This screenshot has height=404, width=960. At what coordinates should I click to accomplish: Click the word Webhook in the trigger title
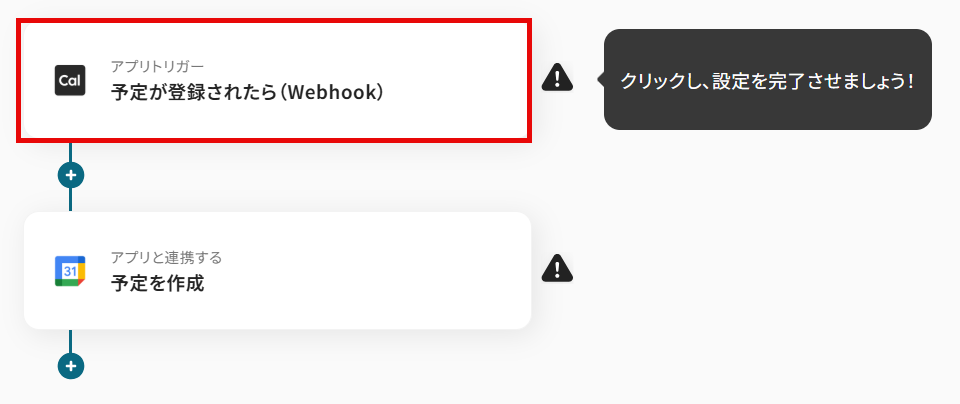[332, 92]
